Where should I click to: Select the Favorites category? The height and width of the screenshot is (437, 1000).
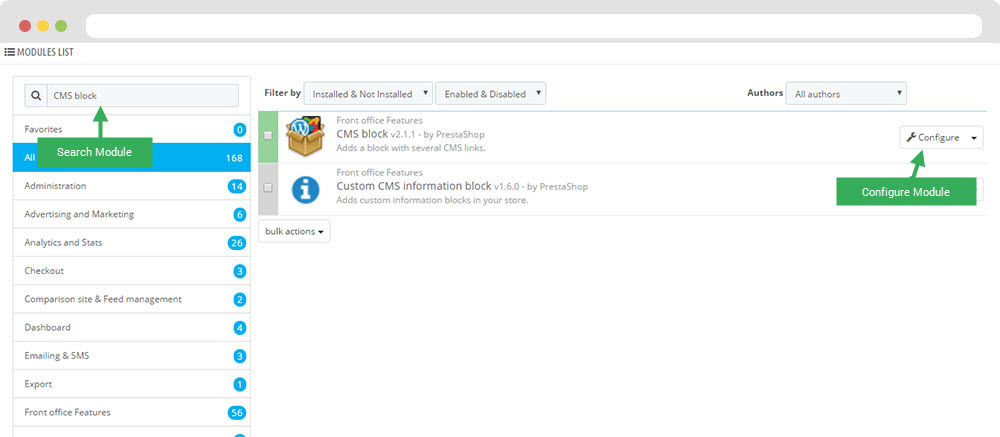point(43,129)
